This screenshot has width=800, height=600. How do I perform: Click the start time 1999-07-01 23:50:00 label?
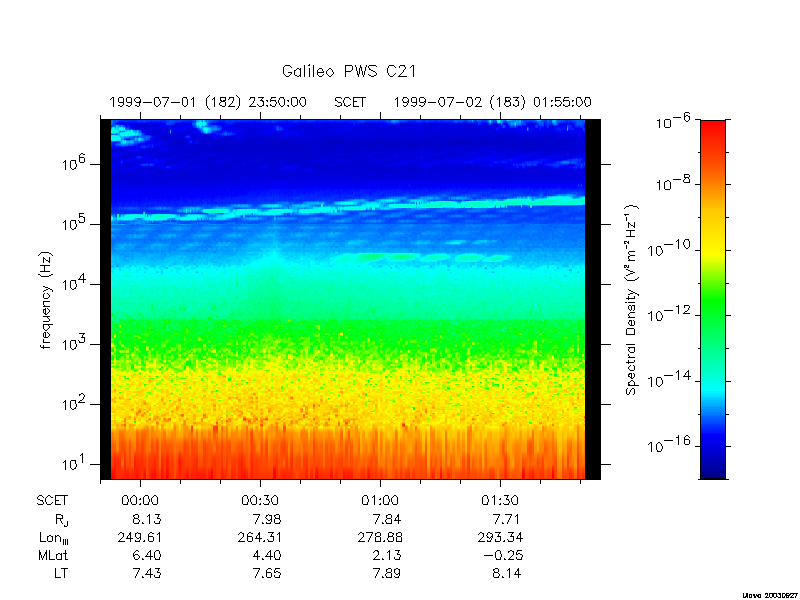click(x=208, y=103)
